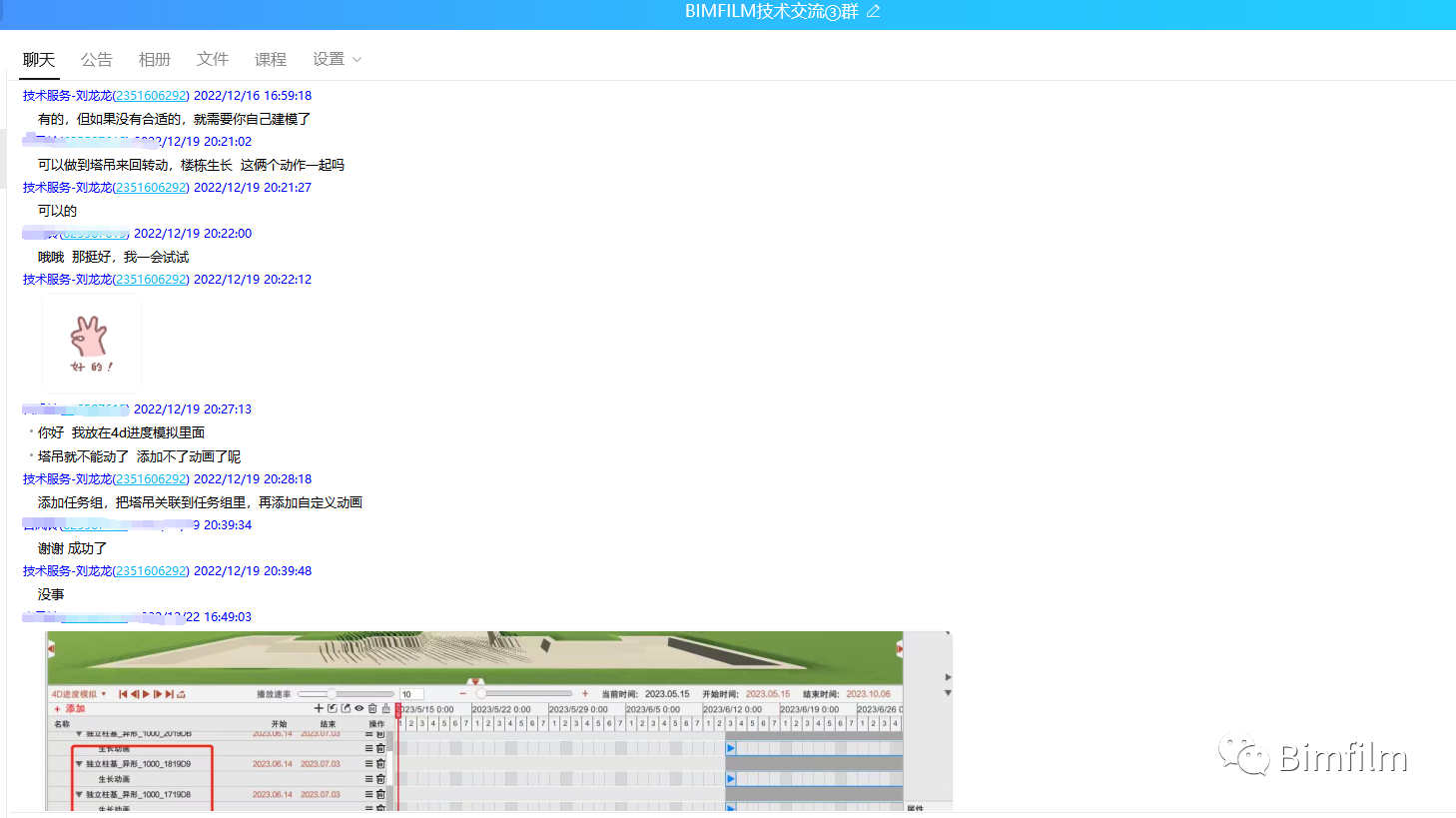Image resolution: width=1456 pixels, height=818 pixels.
Task: Click start date 2023.06.14 in the 1000_1819D9 row
Action: pyautogui.click(x=273, y=764)
